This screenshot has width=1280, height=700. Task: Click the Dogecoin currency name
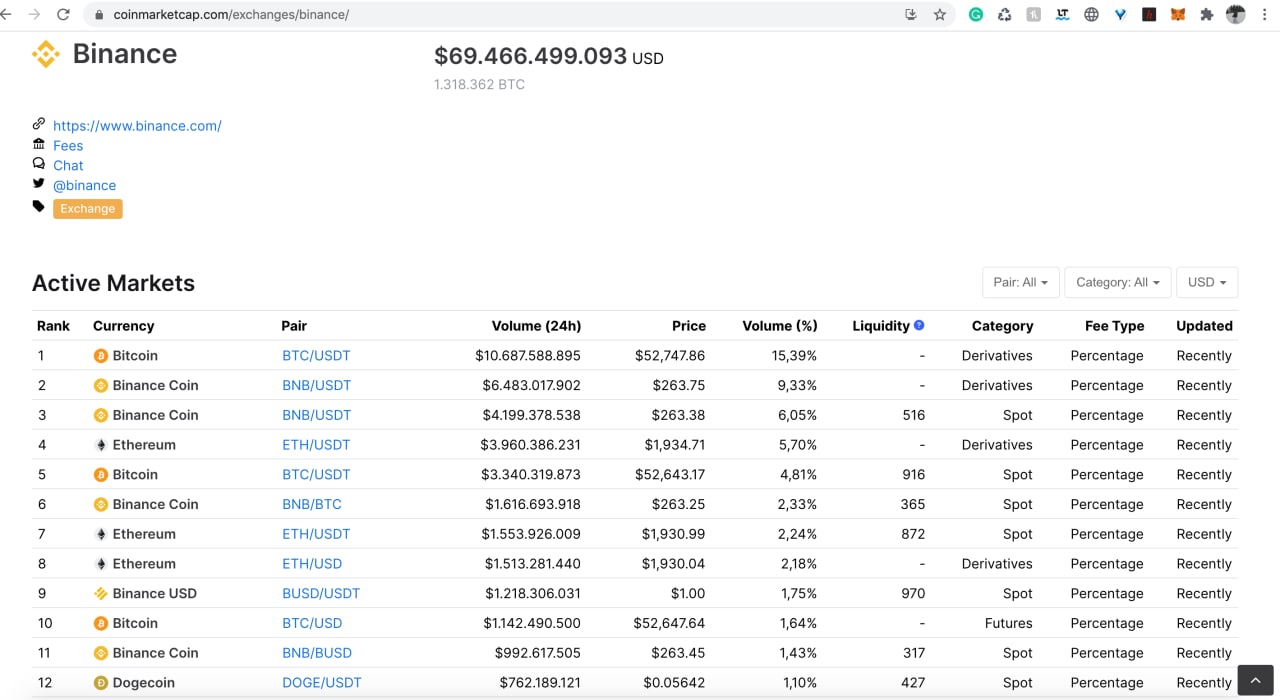click(144, 683)
